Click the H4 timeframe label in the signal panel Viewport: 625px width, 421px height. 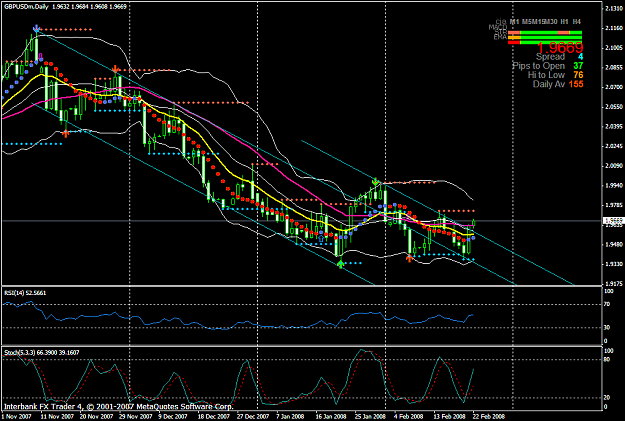[x=577, y=22]
